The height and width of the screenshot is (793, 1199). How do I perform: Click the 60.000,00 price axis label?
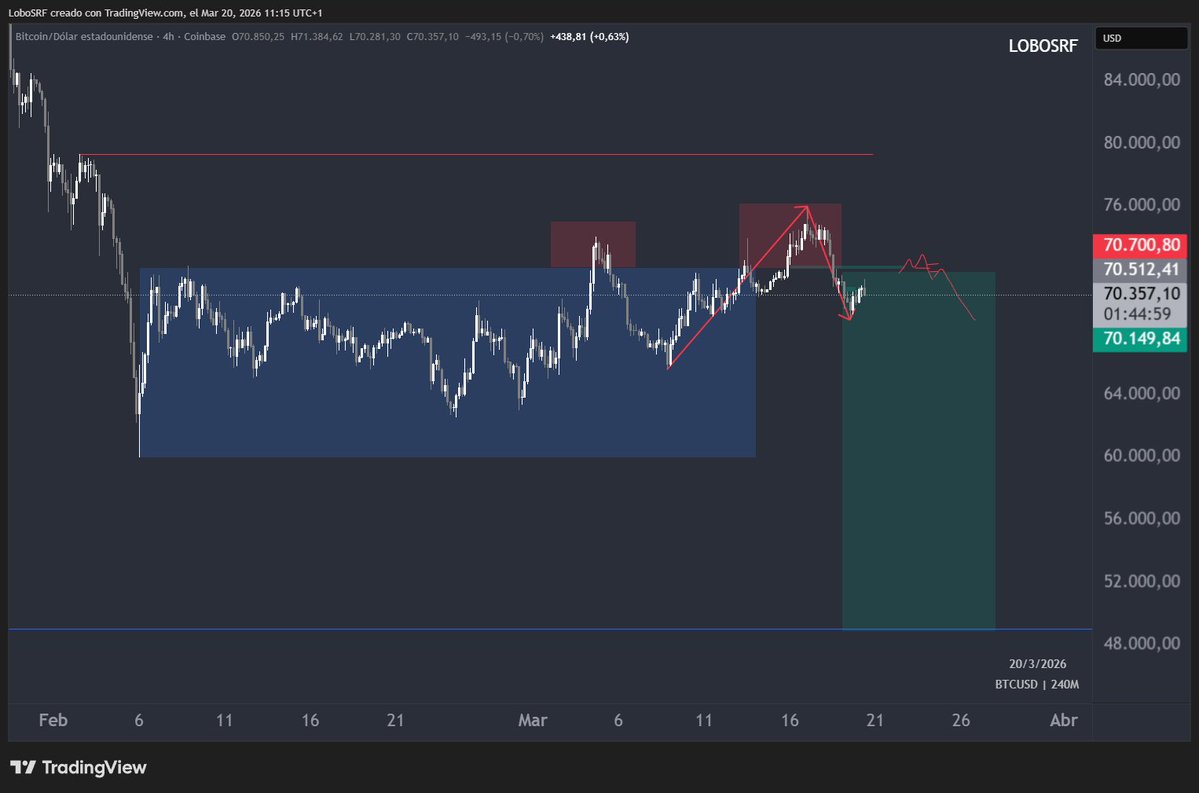point(1142,456)
